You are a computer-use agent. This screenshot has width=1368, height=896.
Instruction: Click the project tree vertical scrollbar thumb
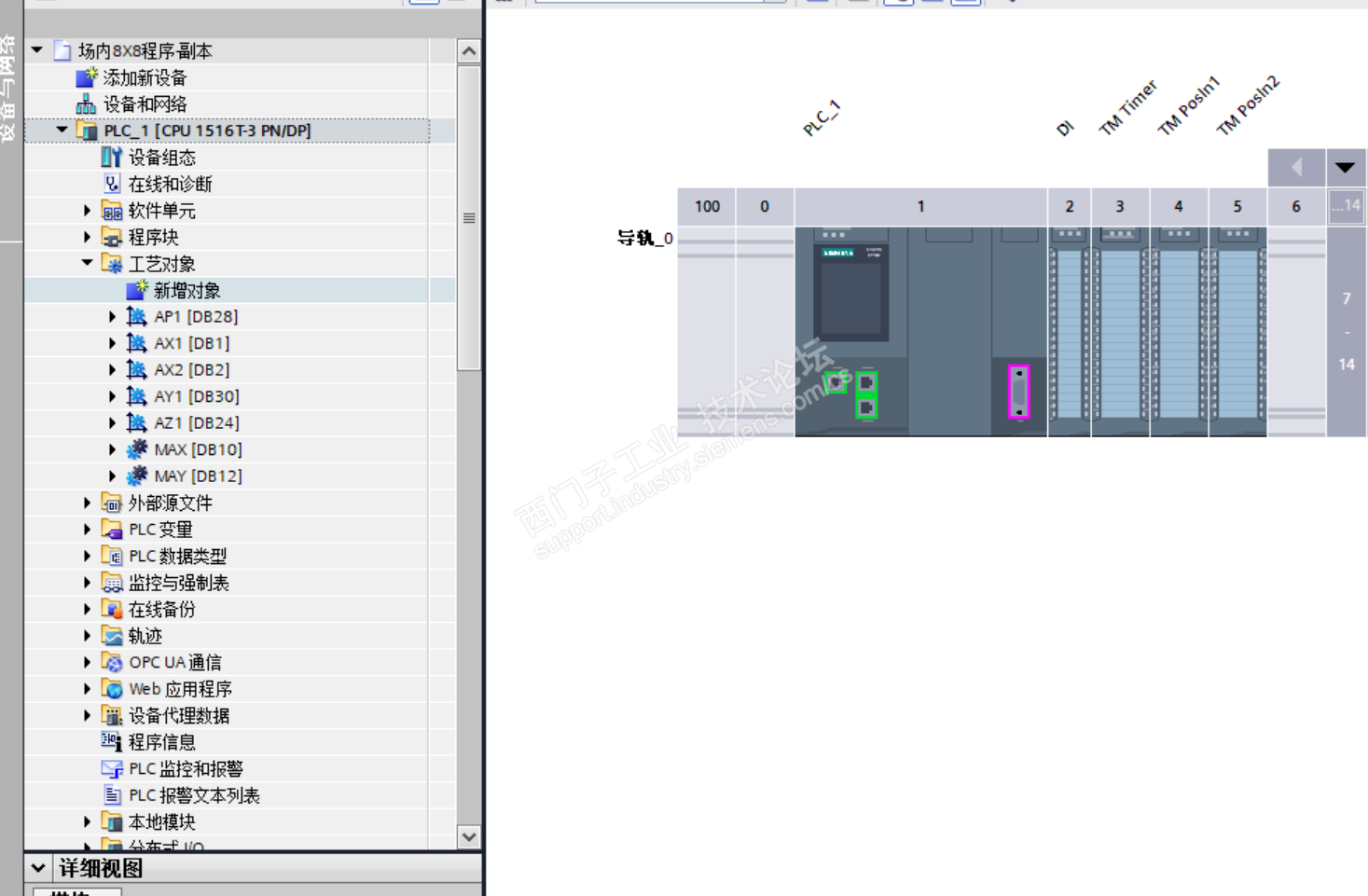[x=469, y=218]
